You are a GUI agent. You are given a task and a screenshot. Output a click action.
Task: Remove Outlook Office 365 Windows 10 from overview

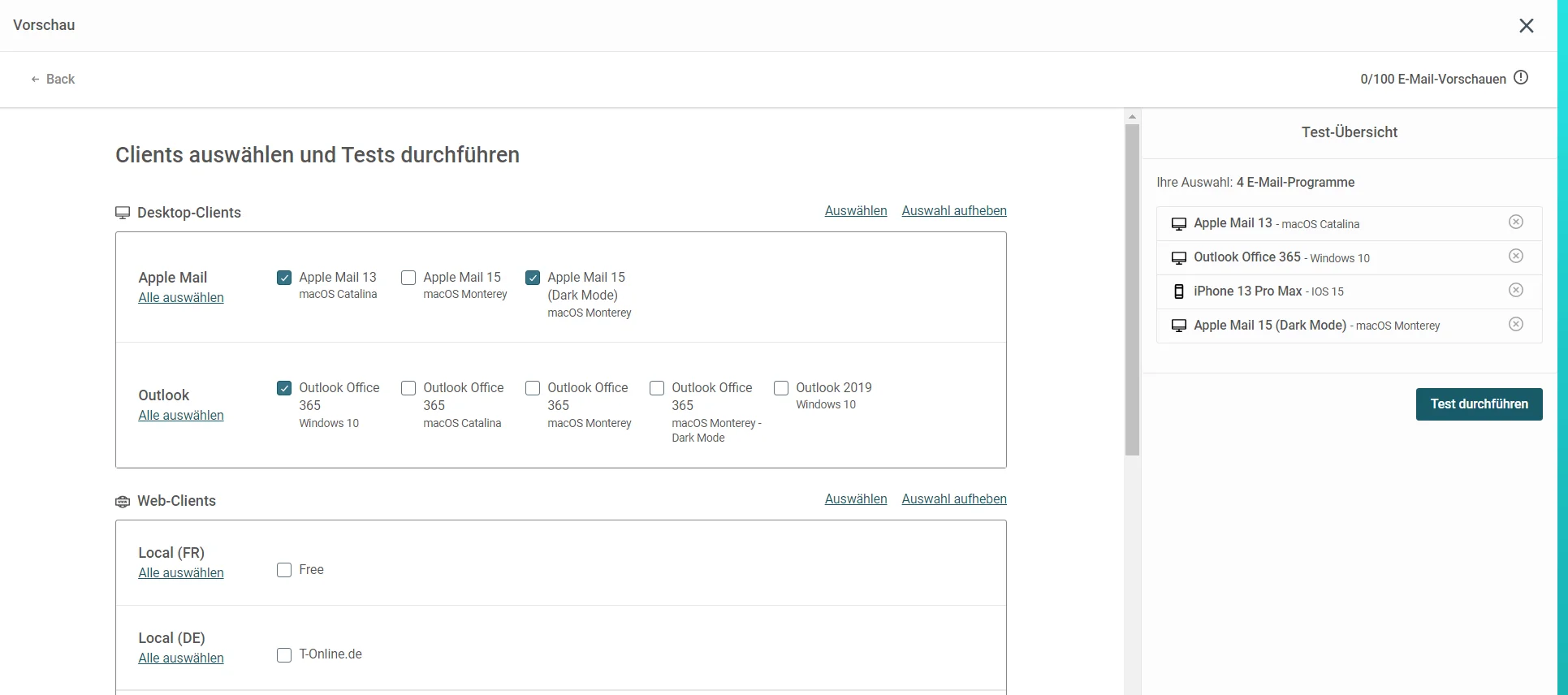(x=1515, y=257)
